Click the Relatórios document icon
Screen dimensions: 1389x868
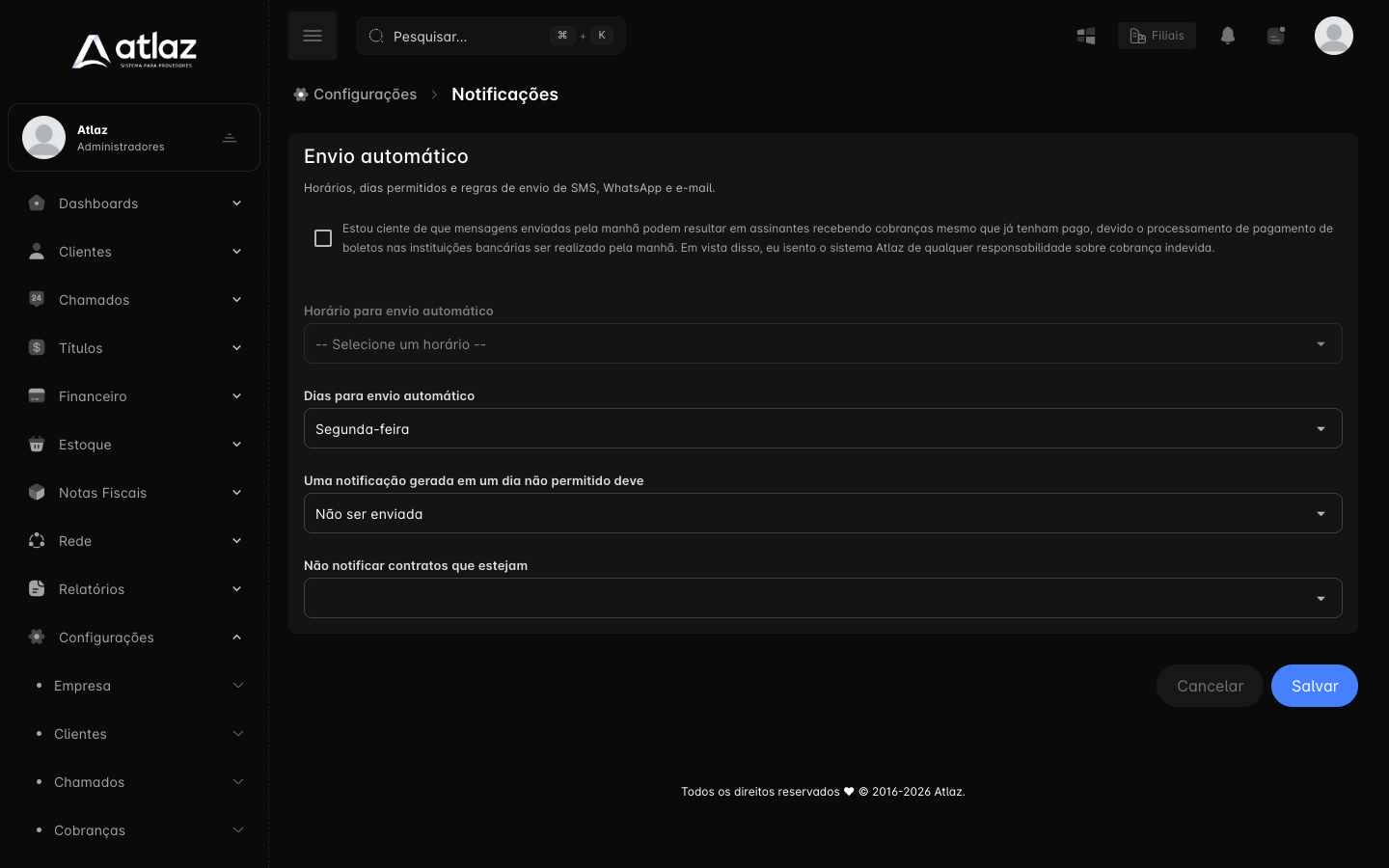[37, 588]
